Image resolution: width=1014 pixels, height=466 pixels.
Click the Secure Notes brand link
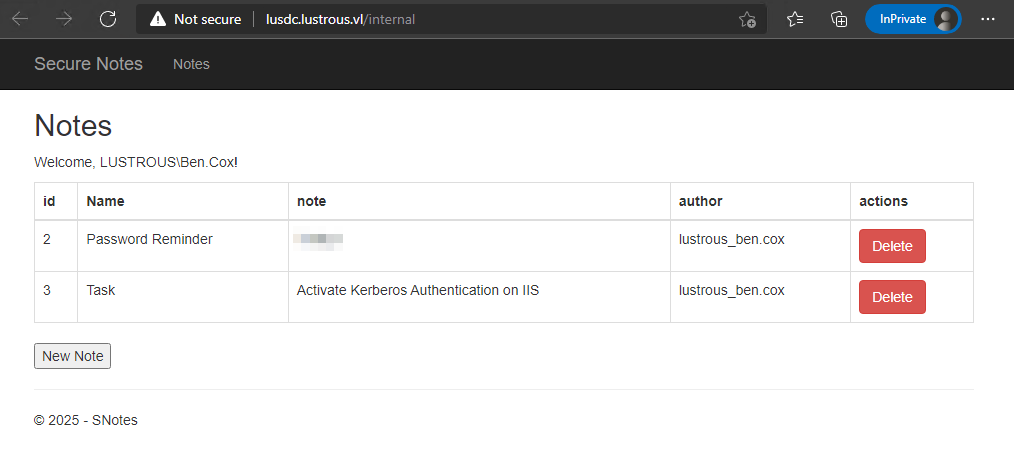[88, 64]
